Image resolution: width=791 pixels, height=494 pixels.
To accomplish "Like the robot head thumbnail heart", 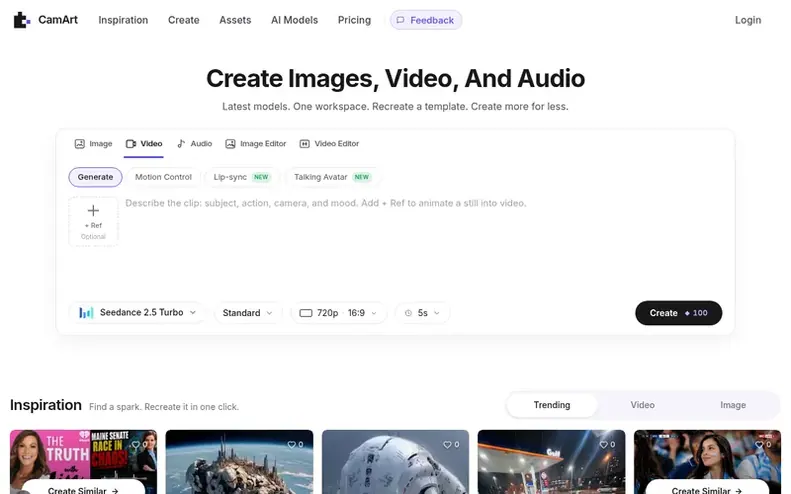I will click(x=447, y=445).
